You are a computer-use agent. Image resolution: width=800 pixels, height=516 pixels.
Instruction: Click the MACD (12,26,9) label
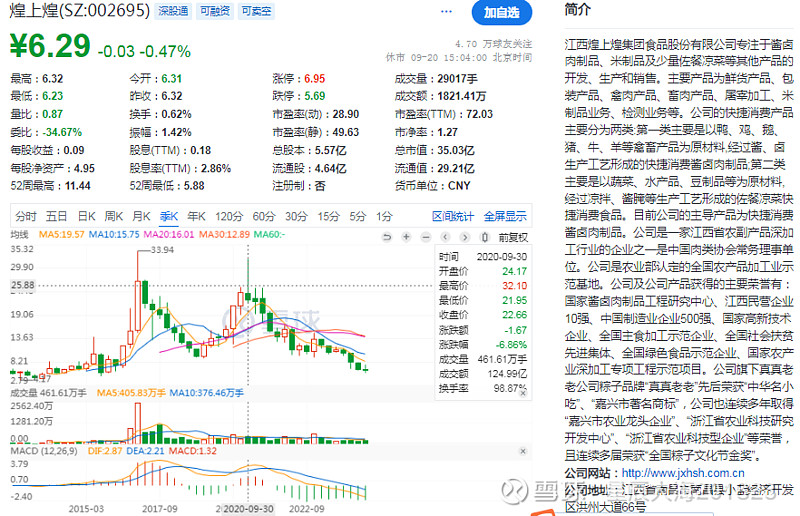click(x=44, y=451)
